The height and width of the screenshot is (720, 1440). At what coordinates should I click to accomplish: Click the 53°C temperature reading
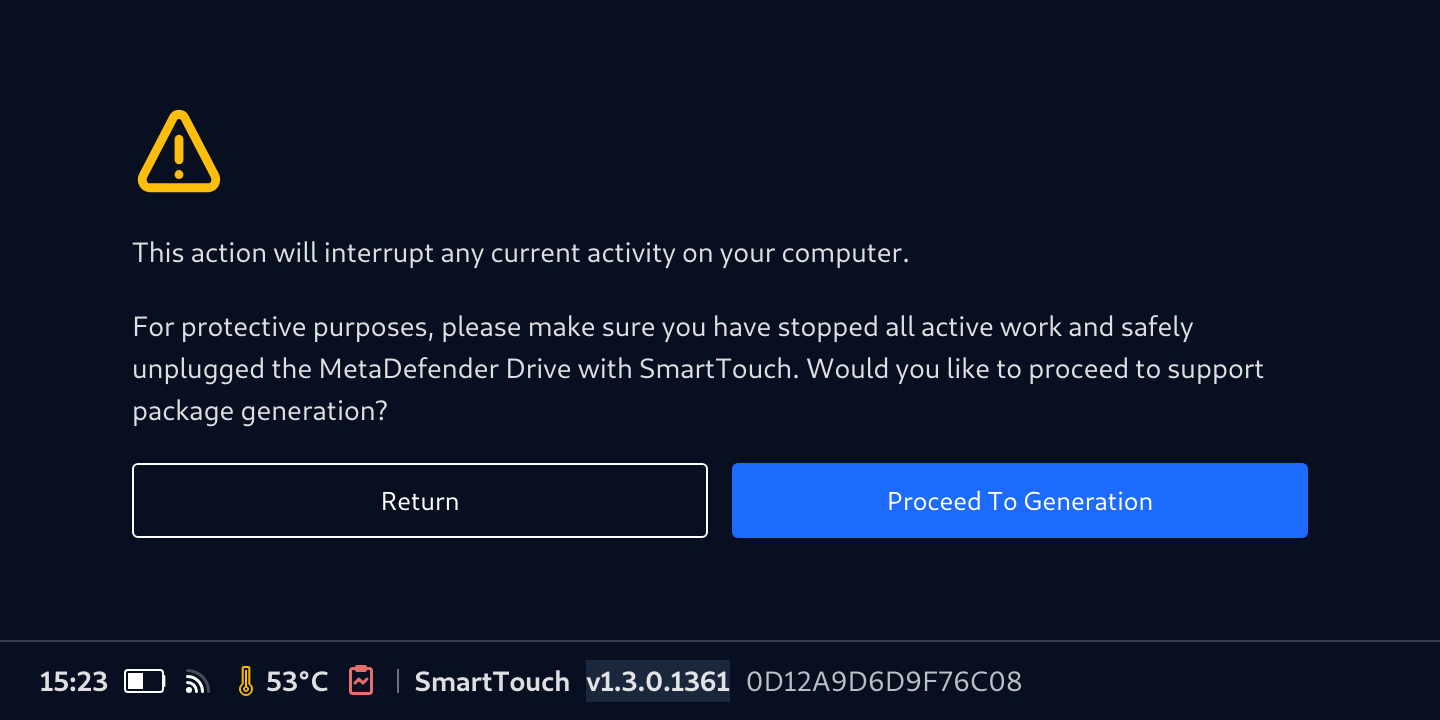pos(297,682)
